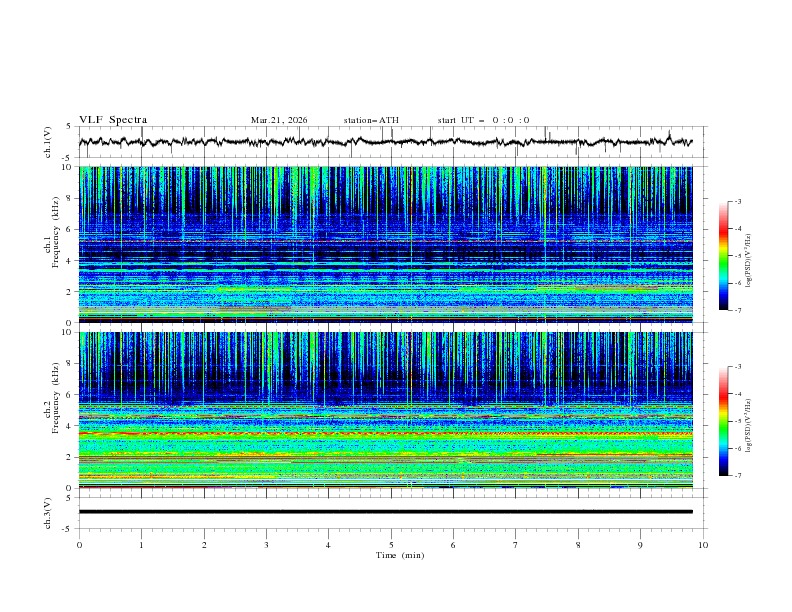The image size is (792, 612).
Task: Click the ch.3 flat black waveform trace
Action: 385,512
